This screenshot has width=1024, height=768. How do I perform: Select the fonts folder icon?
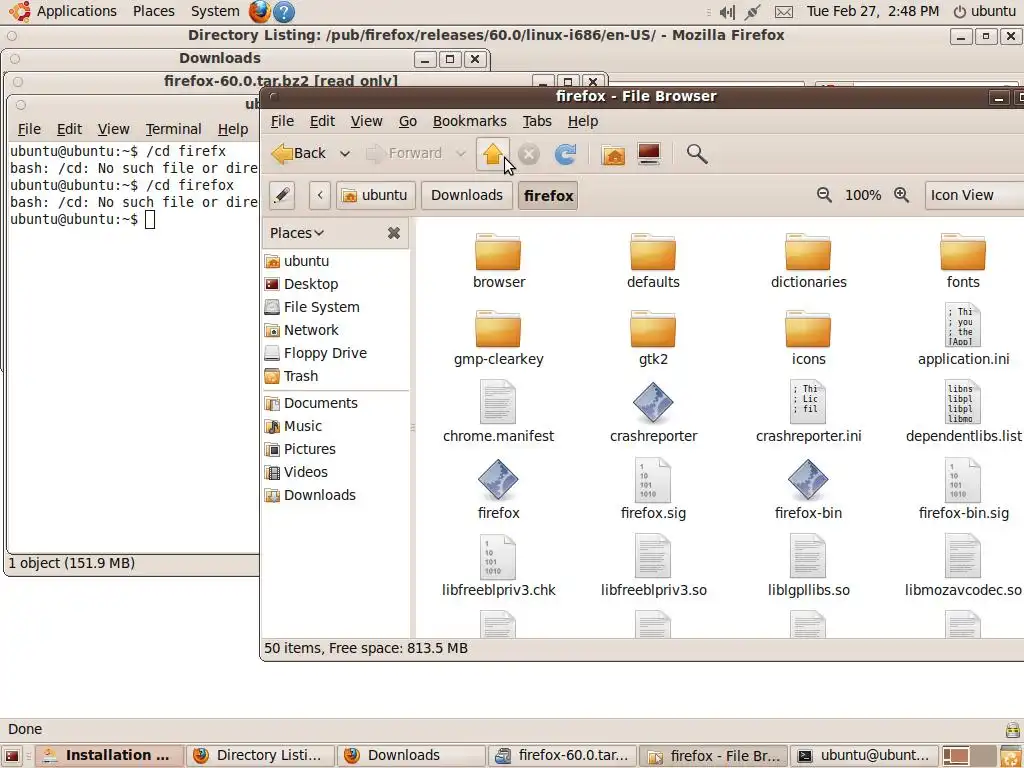[x=963, y=251]
